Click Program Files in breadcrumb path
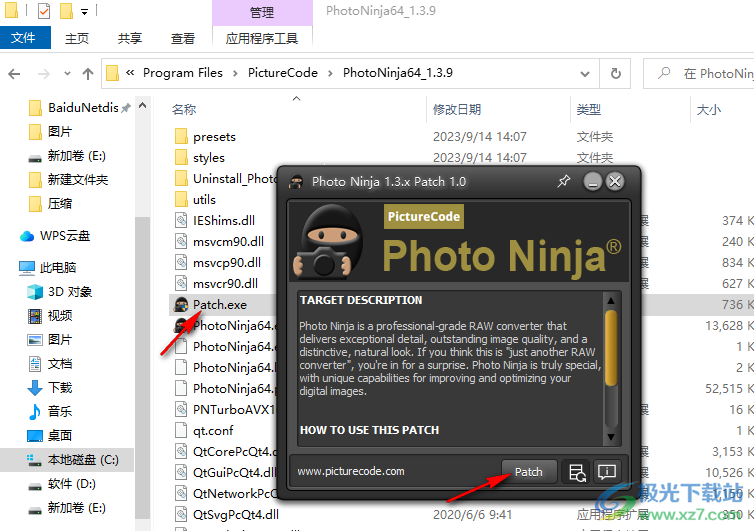 183,73
